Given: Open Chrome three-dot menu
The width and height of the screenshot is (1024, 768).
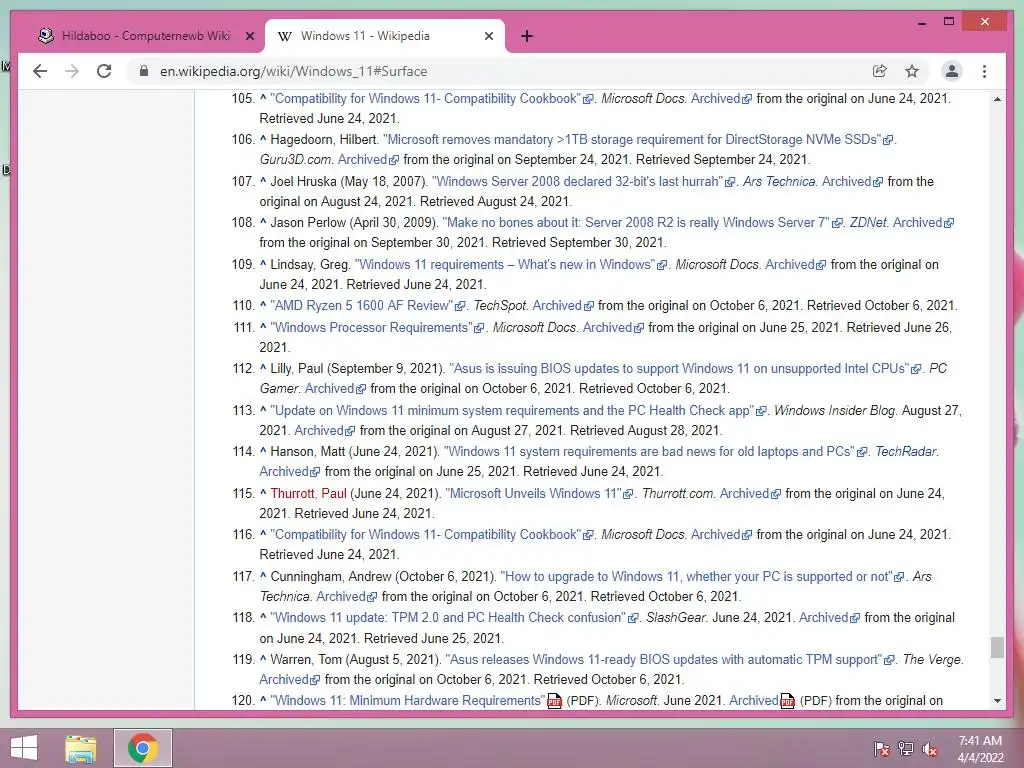Looking at the screenshot, I should pos(984,71).
